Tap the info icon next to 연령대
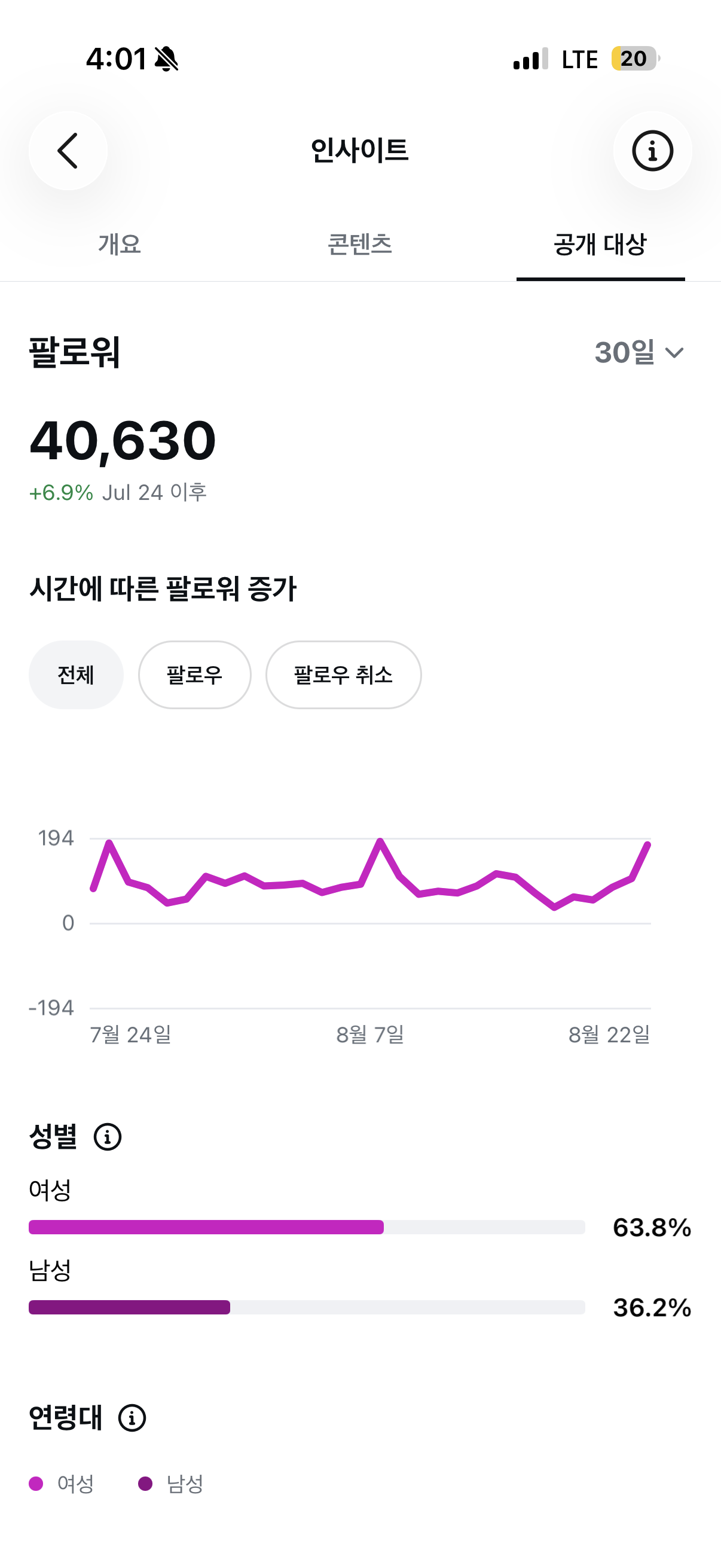721x1568 pixels. tap(132, 1418)
